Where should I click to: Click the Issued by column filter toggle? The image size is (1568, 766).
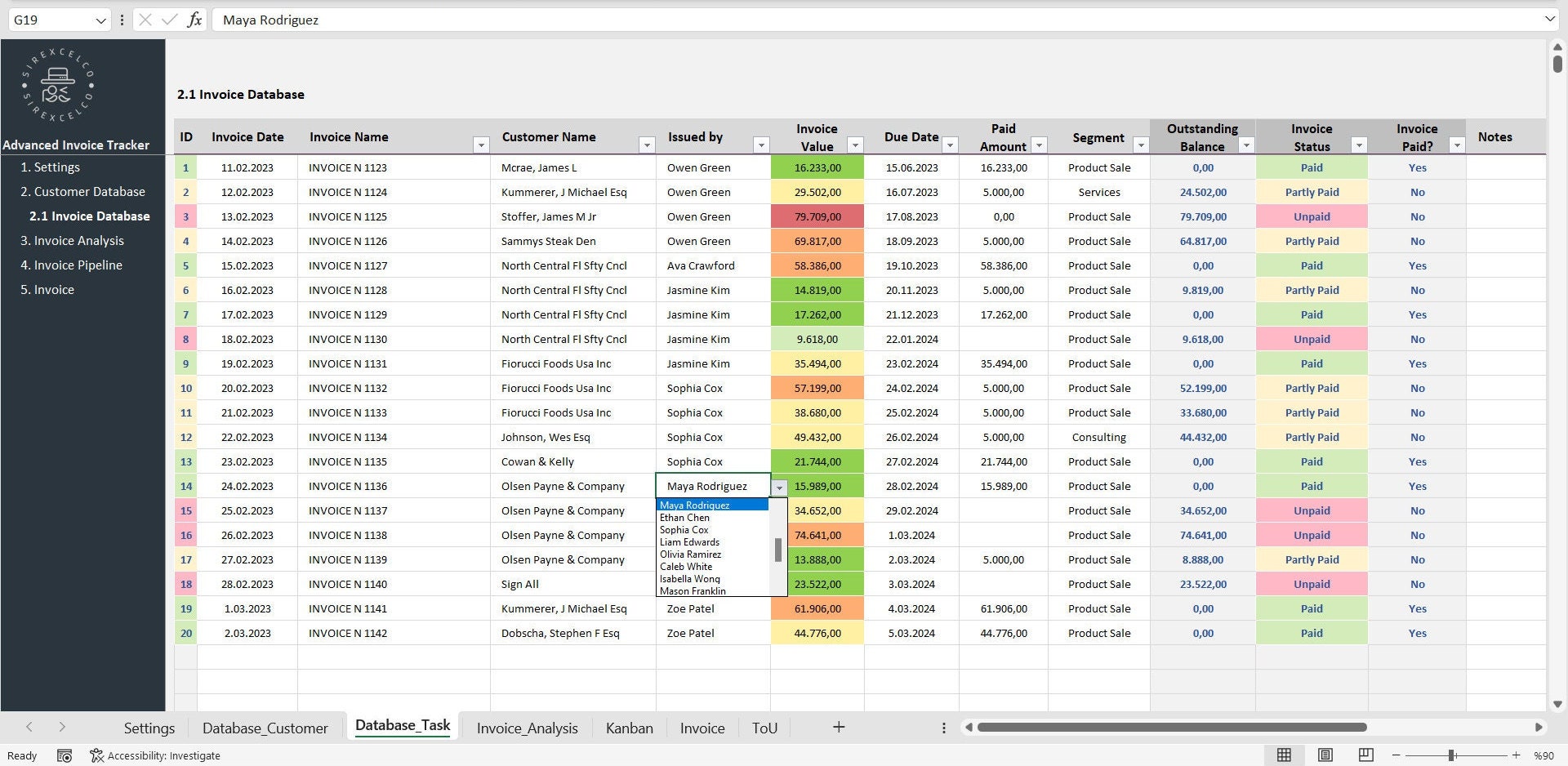coord(761,145)
